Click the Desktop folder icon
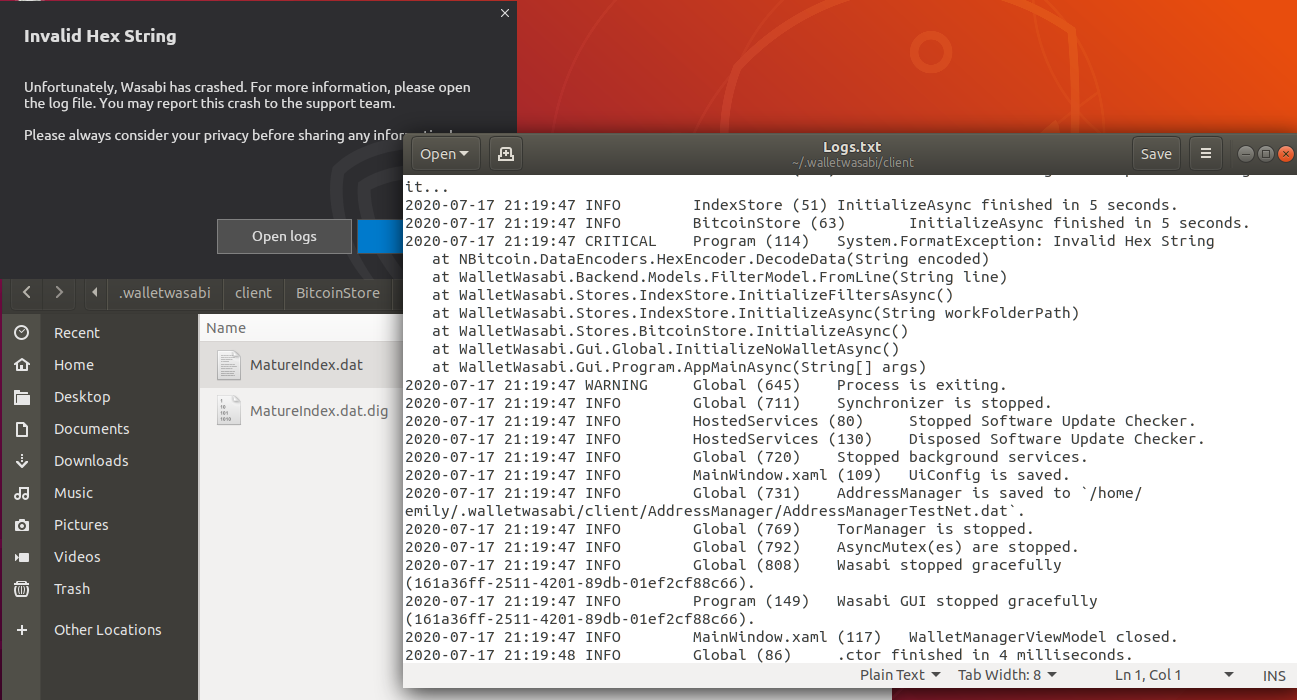1297x700 pixels. pyautogui.click(x=22, y=397)
